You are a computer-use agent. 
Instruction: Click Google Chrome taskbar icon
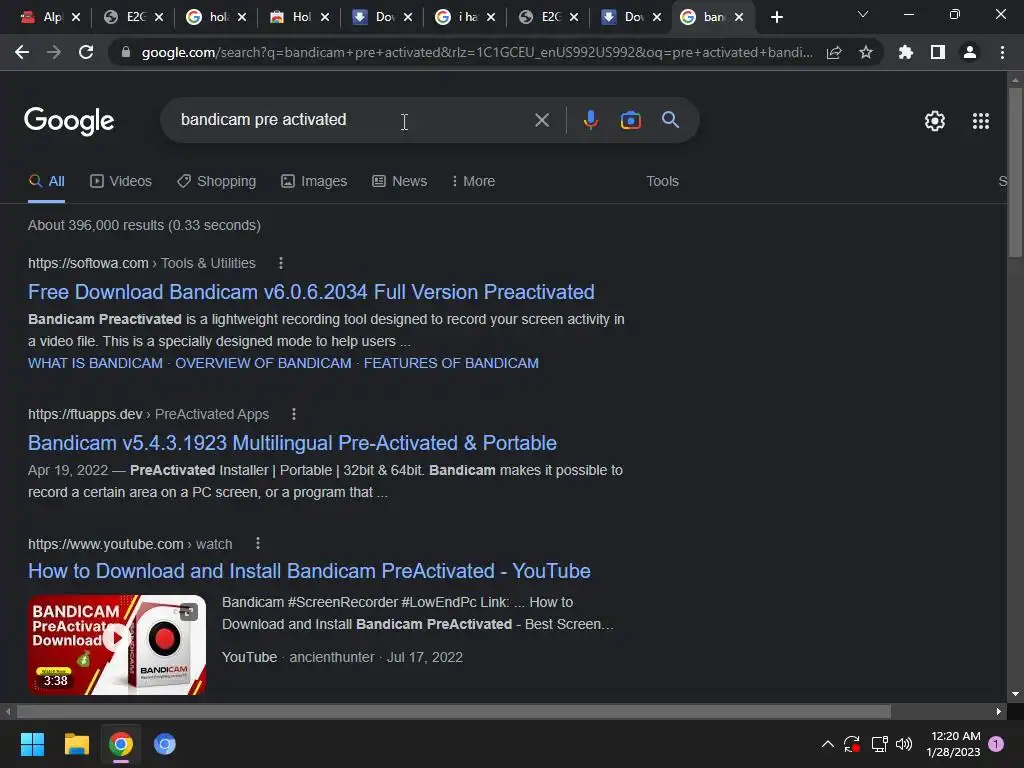[121, 744]
